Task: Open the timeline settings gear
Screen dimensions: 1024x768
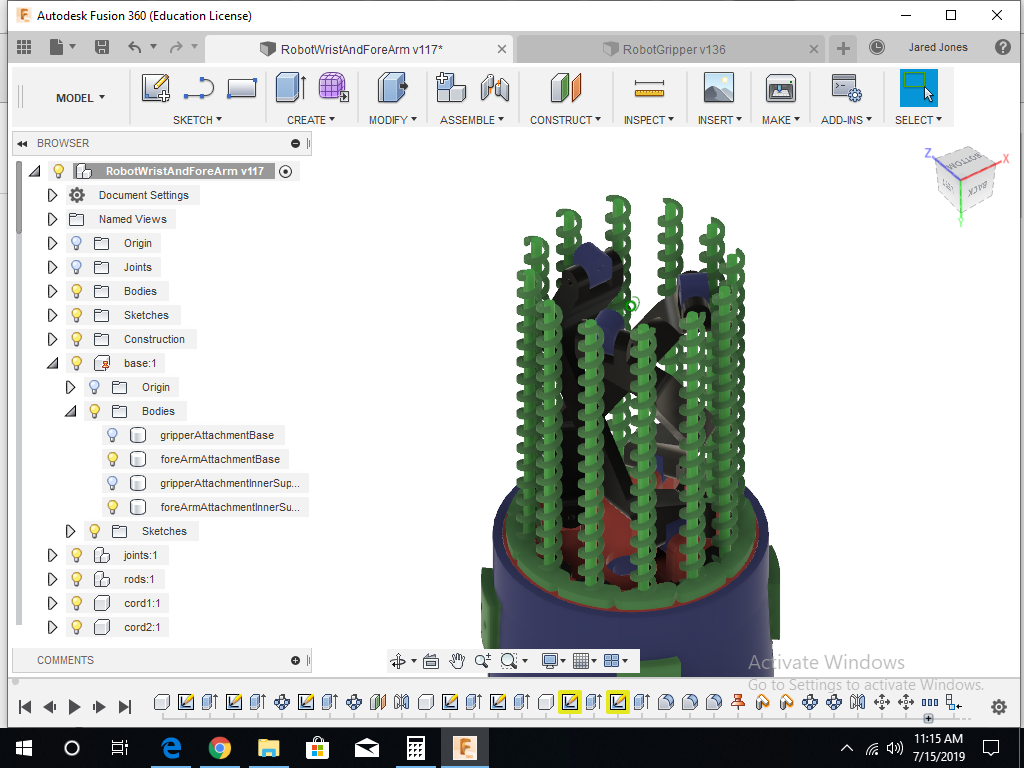Action: click(x=999, y=707)
